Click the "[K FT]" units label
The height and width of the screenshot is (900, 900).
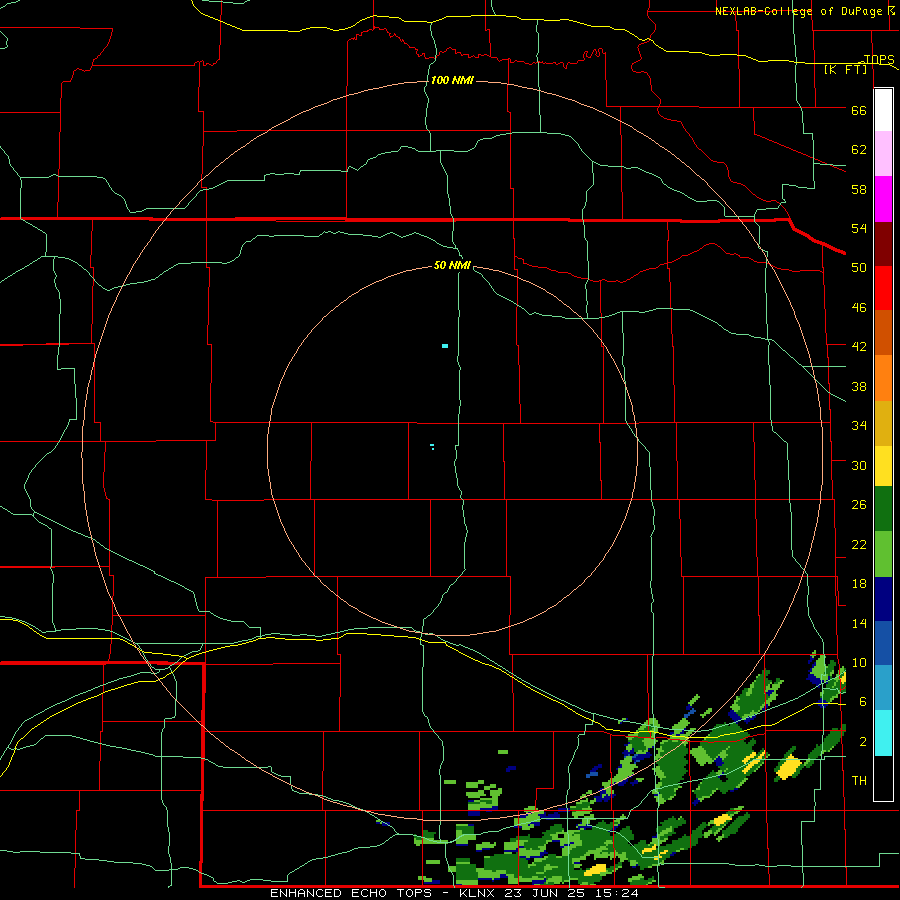(x=845, y=69)
